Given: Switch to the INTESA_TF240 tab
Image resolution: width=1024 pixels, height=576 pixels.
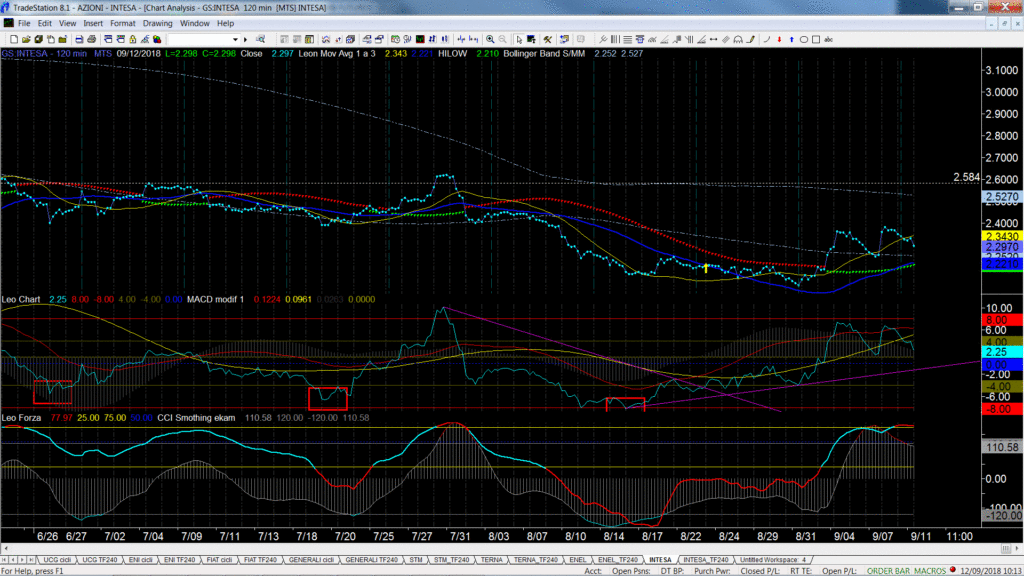Looking at the screenshot, I should click(705, 560).
